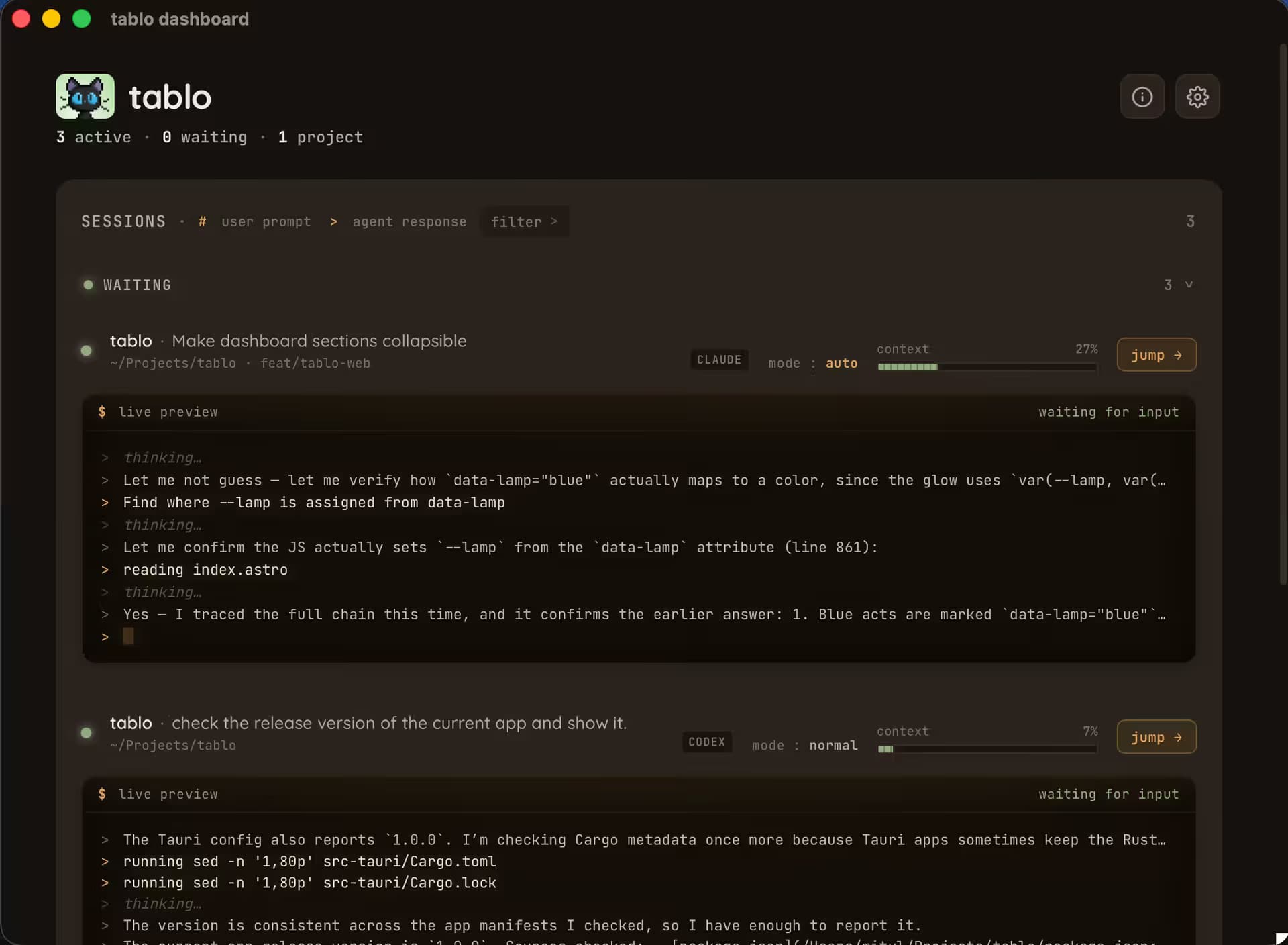The height and width of the screenshot is (945, 1288).
Task: Collapse the WAITING section chevron
Action: [1189, 285]
